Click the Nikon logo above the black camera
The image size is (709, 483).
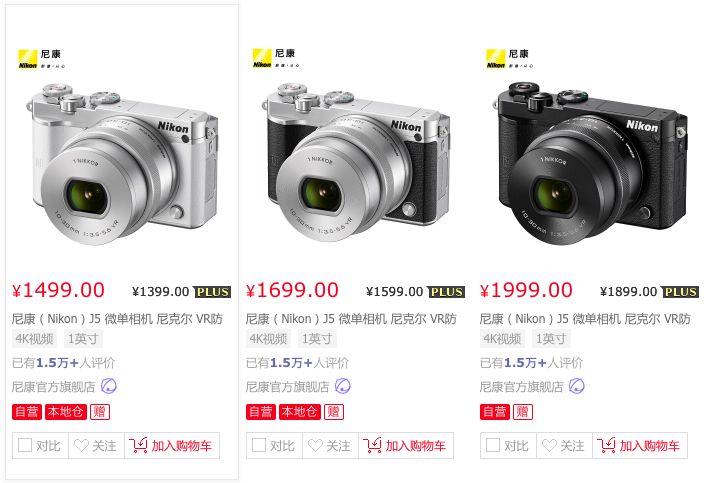(510, 59)
